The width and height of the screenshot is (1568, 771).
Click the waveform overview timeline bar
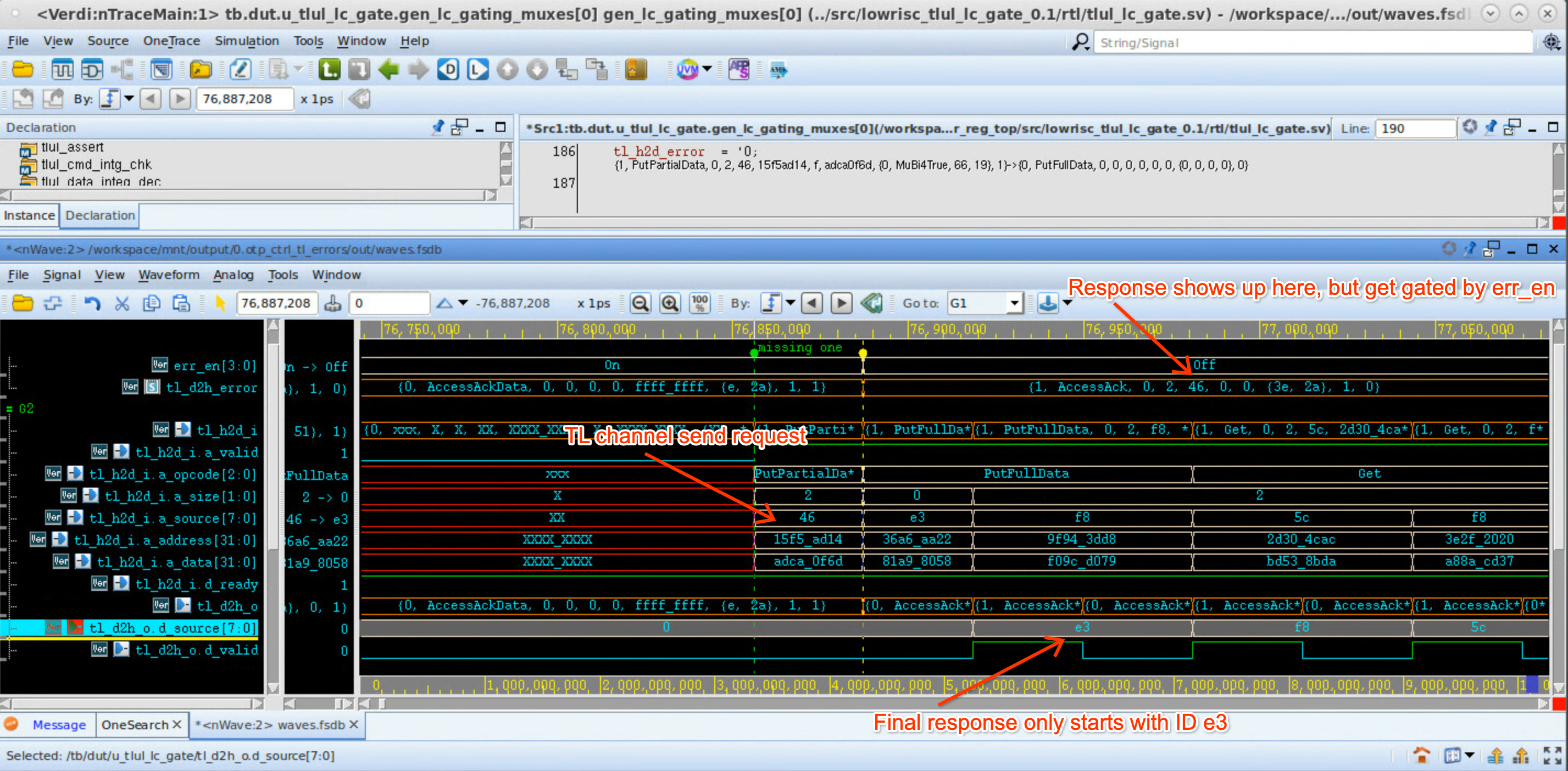(x=955, y=685)
